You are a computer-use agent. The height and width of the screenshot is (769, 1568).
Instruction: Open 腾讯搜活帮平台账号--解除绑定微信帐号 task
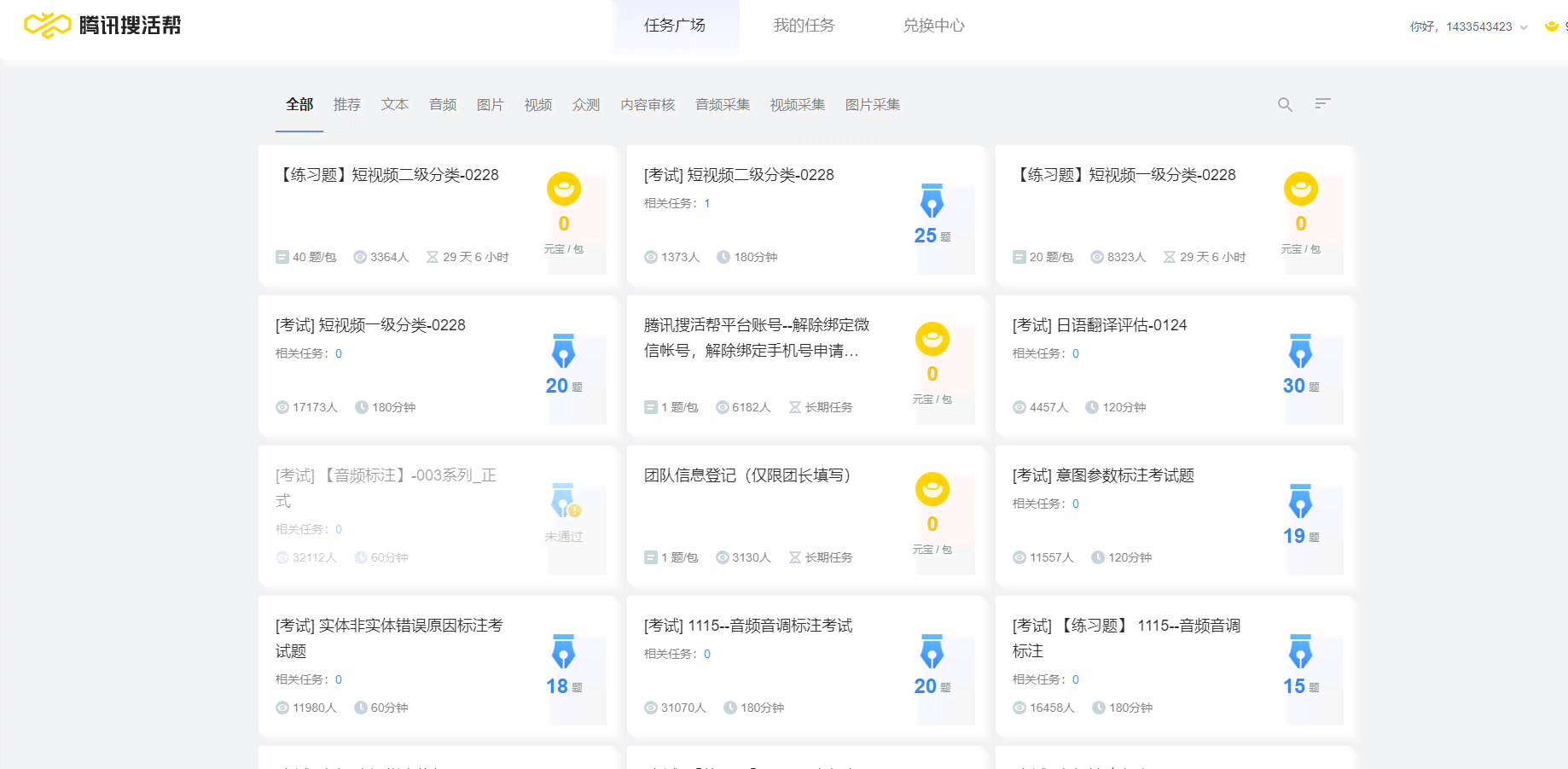point(757,338)
